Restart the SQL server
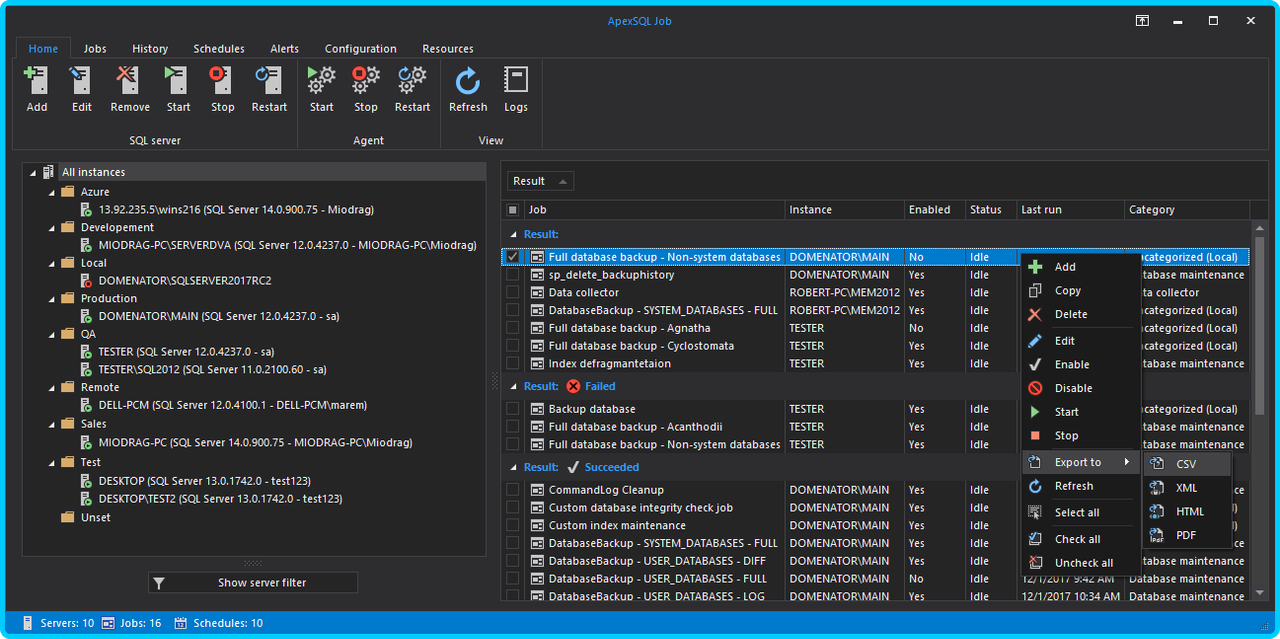 coord(269,89)
